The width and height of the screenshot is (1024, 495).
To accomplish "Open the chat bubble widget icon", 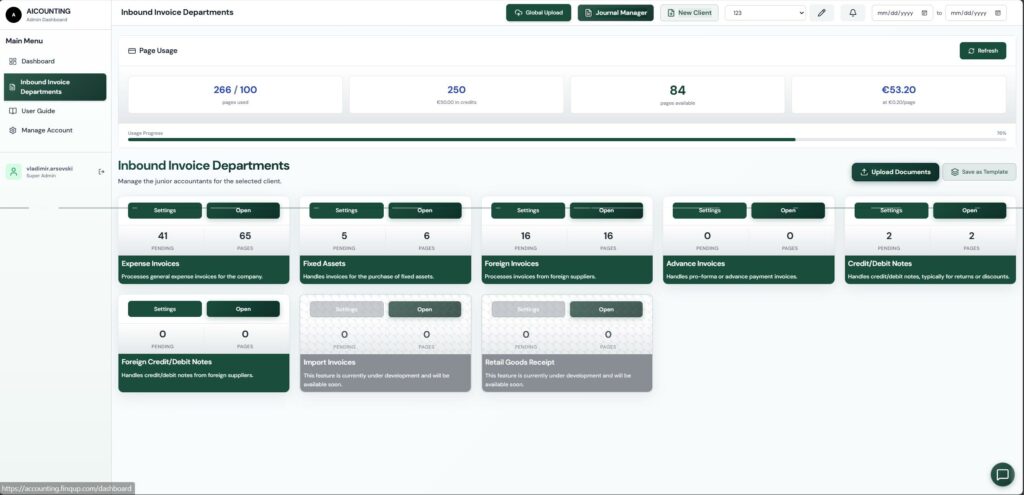I will [1001, 474].
